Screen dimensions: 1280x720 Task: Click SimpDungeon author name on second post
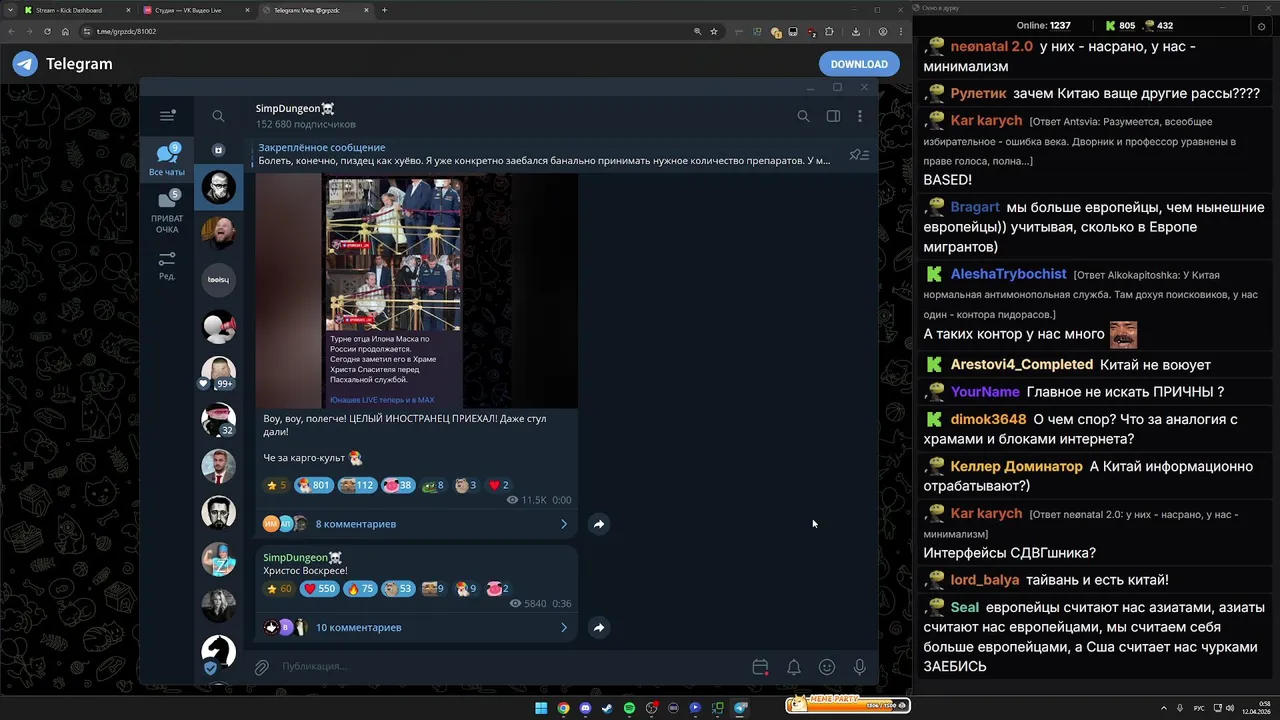tap(302, 557)
